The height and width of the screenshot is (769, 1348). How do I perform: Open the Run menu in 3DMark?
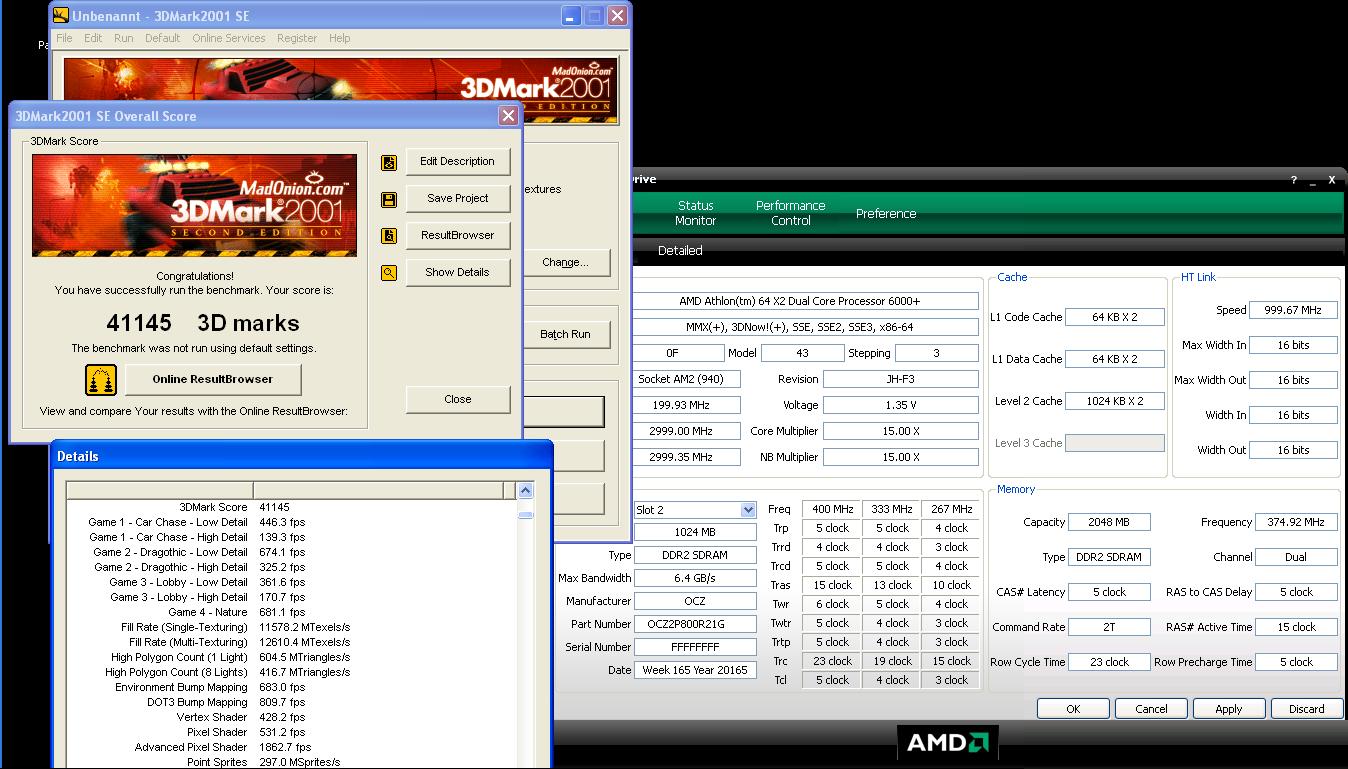pos(124,38)
